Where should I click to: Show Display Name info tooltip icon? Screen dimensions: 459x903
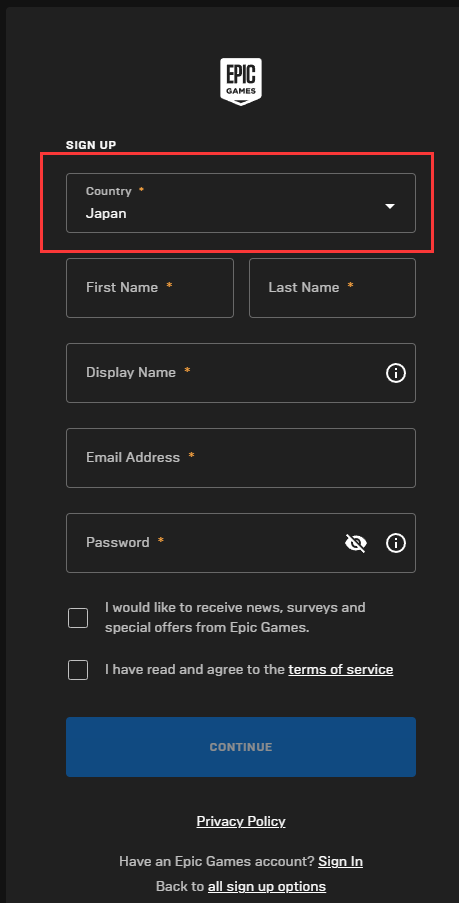point(396,373)
